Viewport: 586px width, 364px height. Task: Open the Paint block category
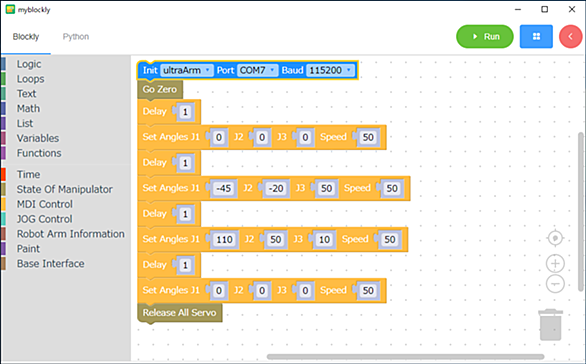[x=28, y=249]
